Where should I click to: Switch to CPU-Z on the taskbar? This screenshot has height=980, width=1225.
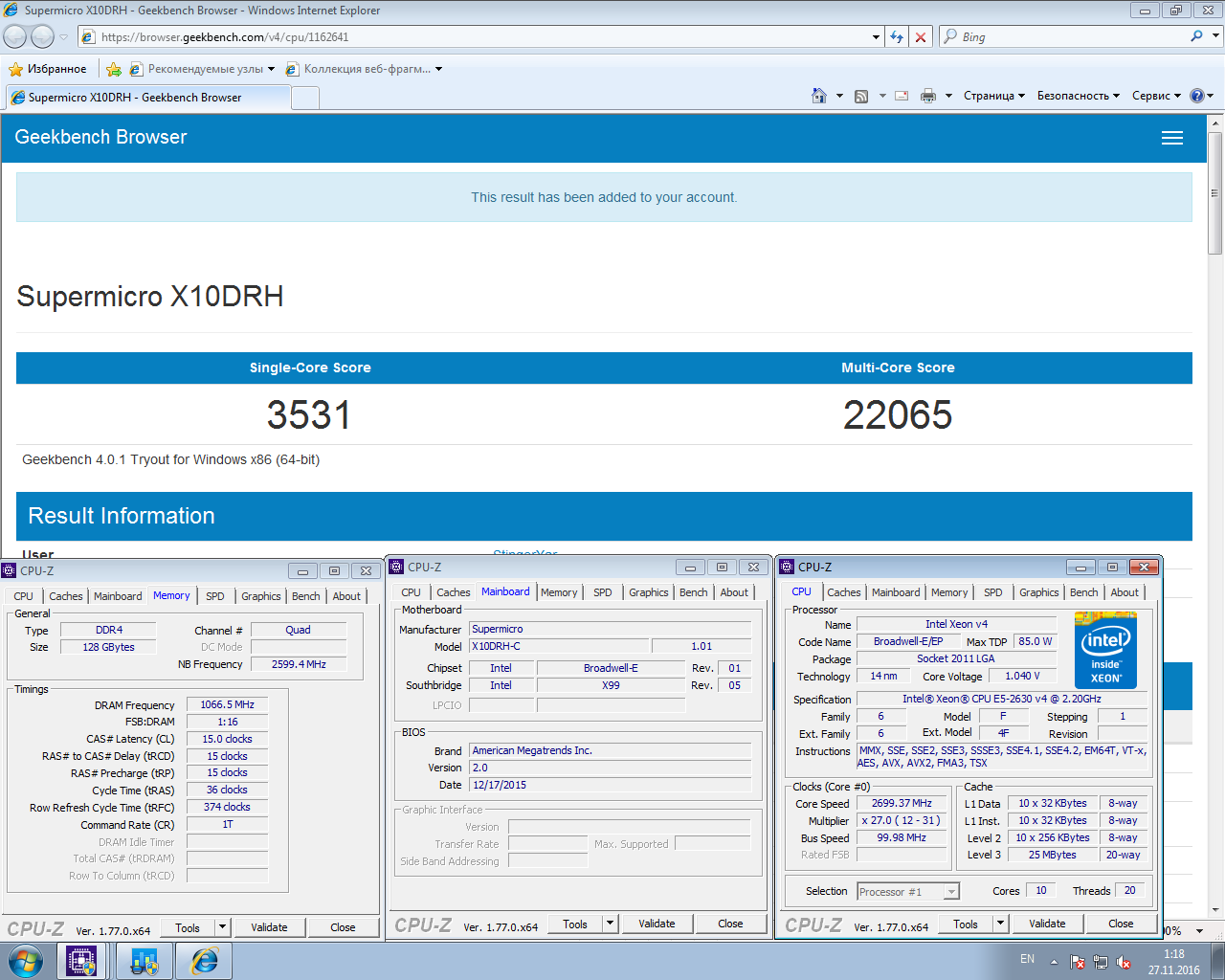81,961
